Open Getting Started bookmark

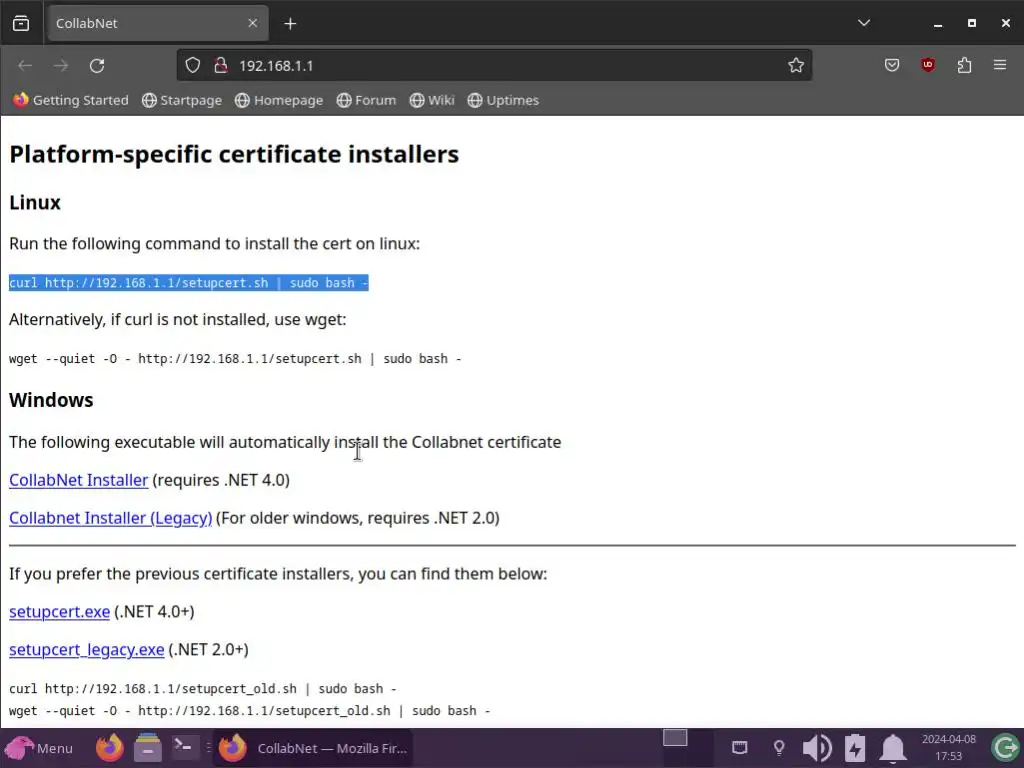tap(71, 100)
